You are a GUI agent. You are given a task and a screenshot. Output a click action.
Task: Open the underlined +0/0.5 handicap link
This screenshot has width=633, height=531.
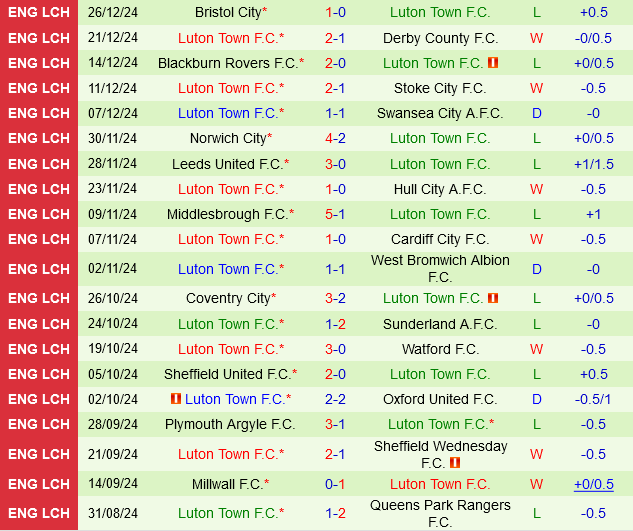coord(593,484)
